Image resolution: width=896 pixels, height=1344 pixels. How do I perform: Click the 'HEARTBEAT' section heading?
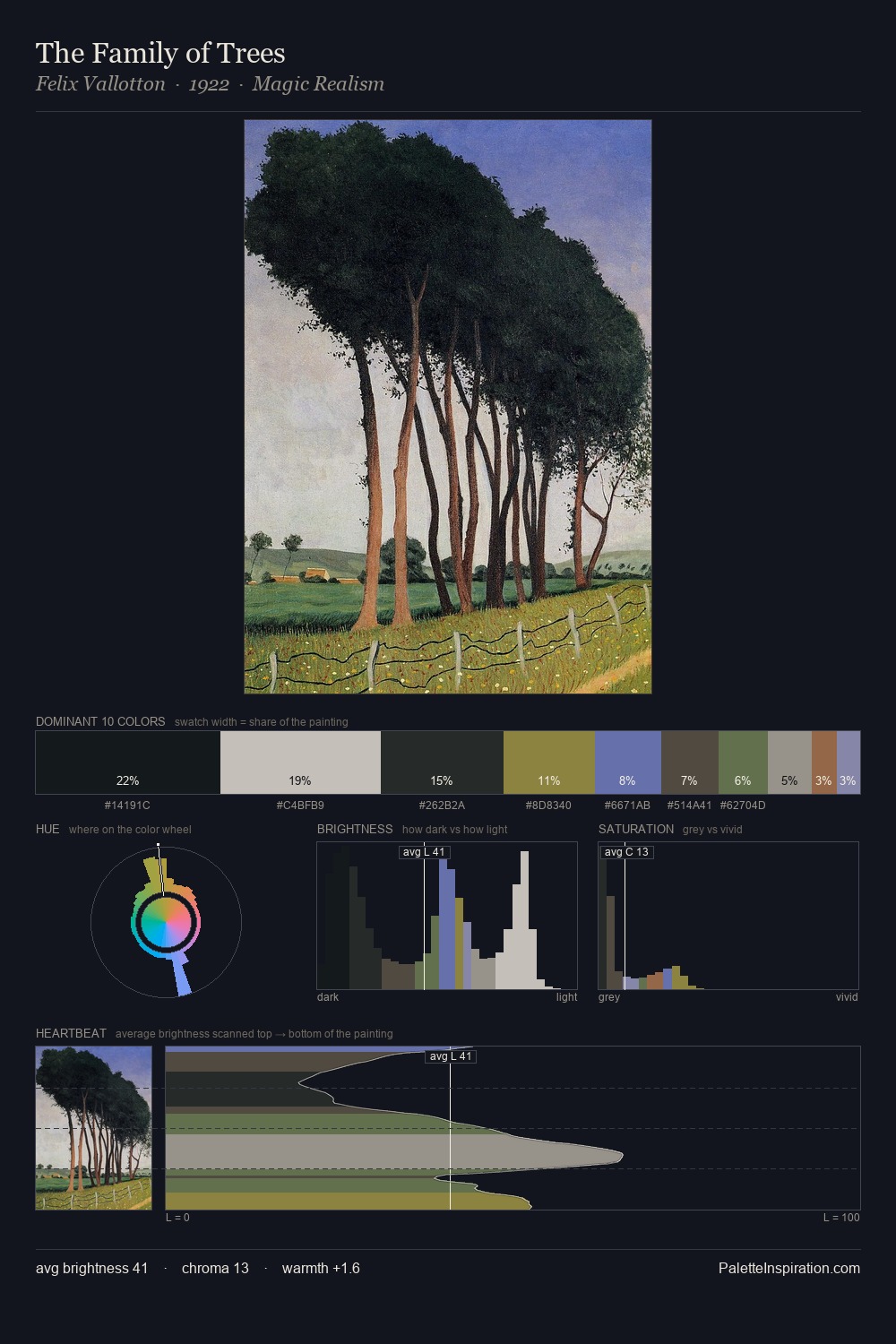(71, 1033)
